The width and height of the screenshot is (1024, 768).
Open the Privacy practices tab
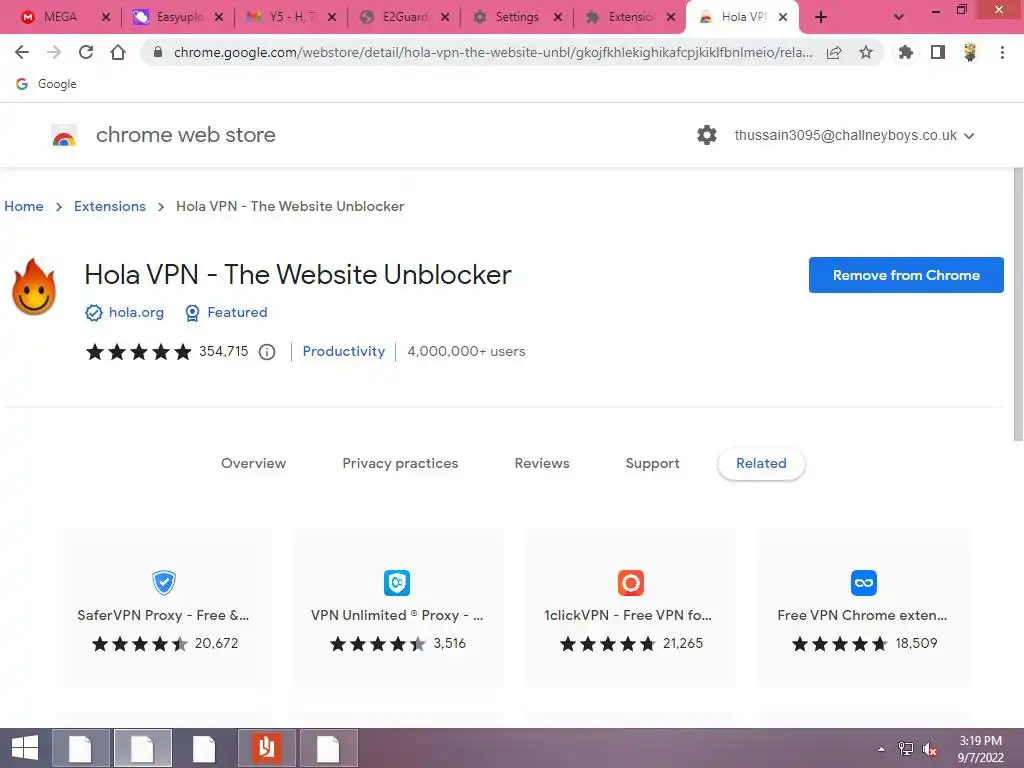pyautogui.click(x=400, y=463)
